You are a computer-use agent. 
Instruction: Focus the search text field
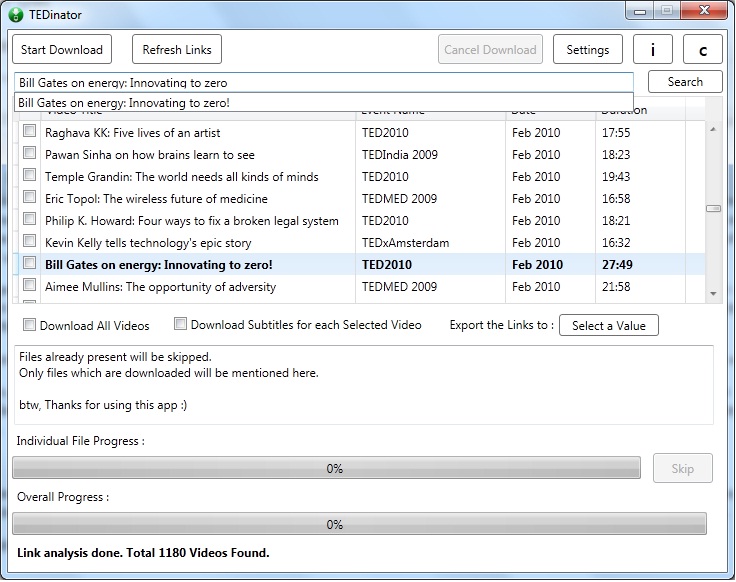[324, 83]
